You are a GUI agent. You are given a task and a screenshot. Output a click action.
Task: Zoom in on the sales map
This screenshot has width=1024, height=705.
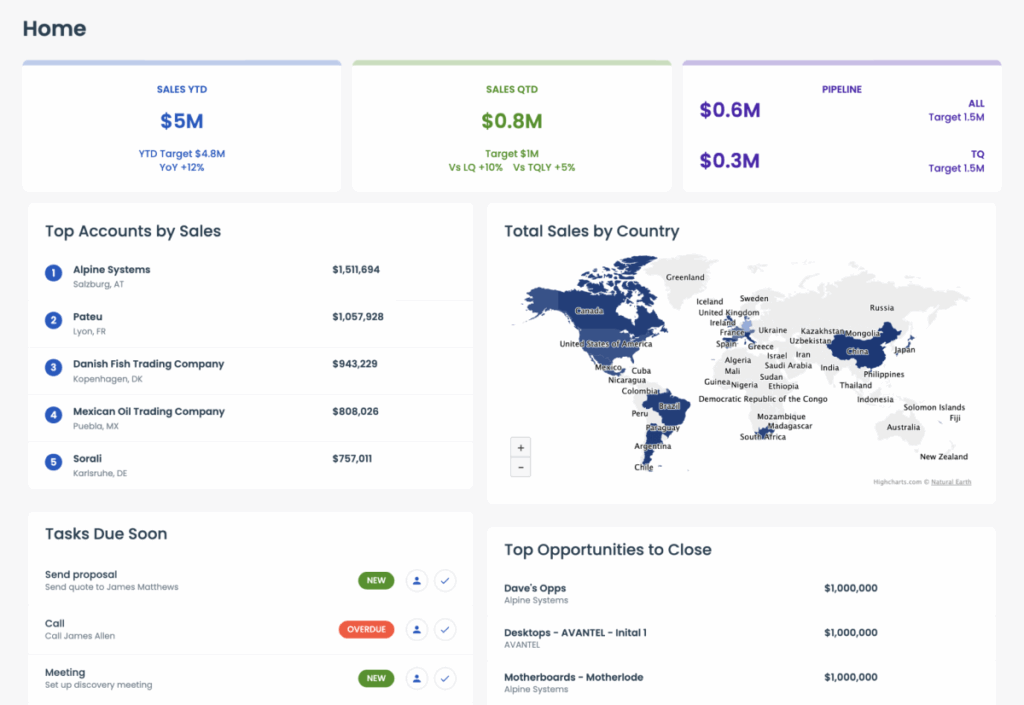520,448
